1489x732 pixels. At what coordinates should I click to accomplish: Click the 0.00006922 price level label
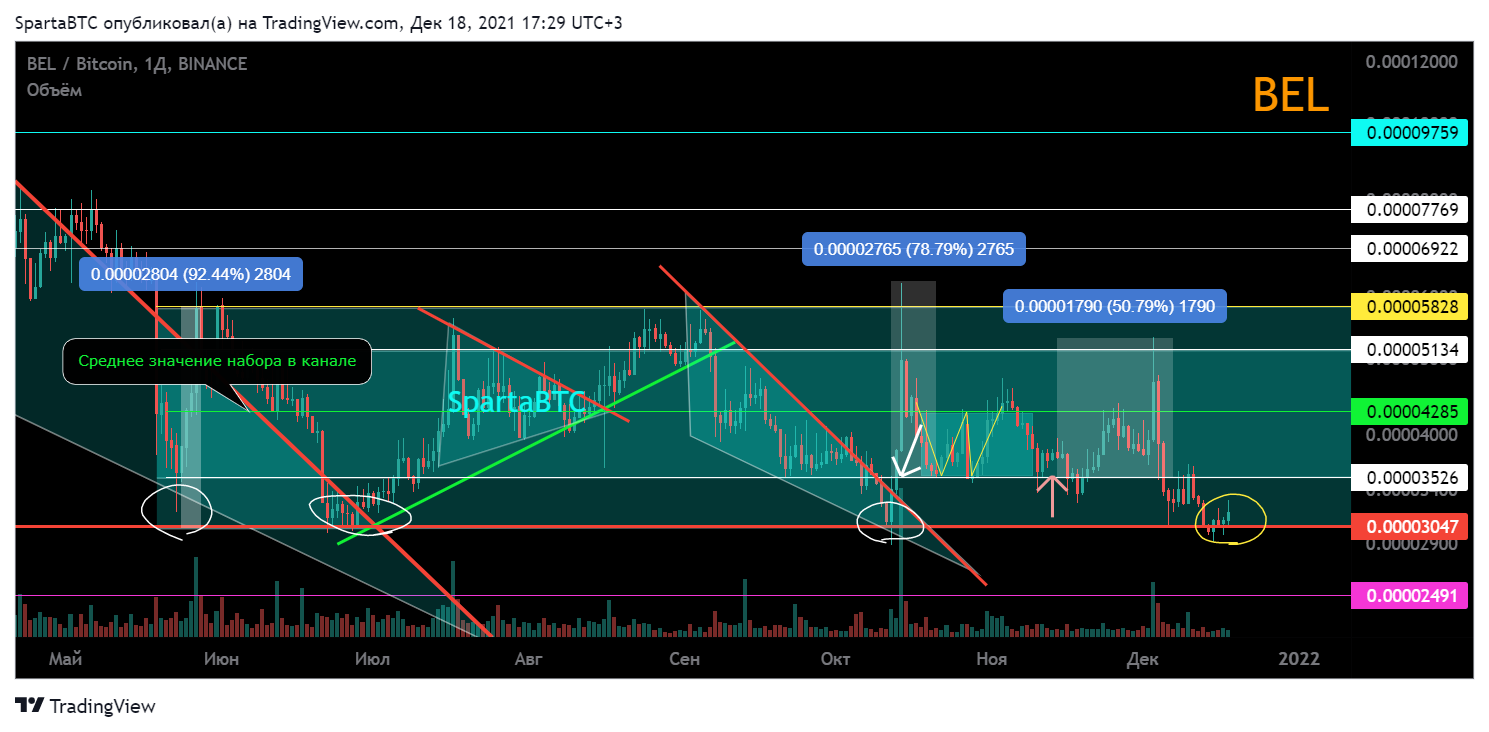tap(1409, 248)
